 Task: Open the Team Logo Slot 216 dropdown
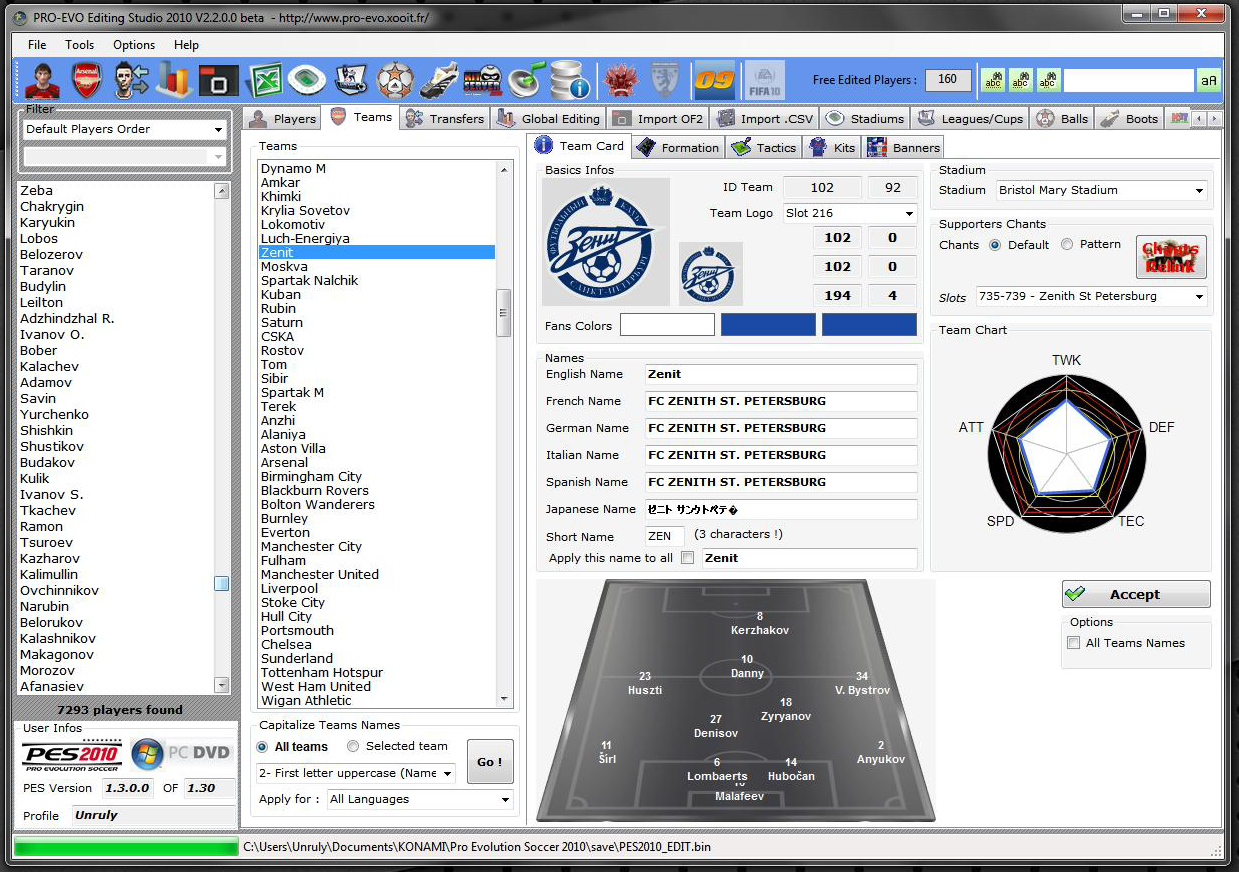[x=850, y=213]
